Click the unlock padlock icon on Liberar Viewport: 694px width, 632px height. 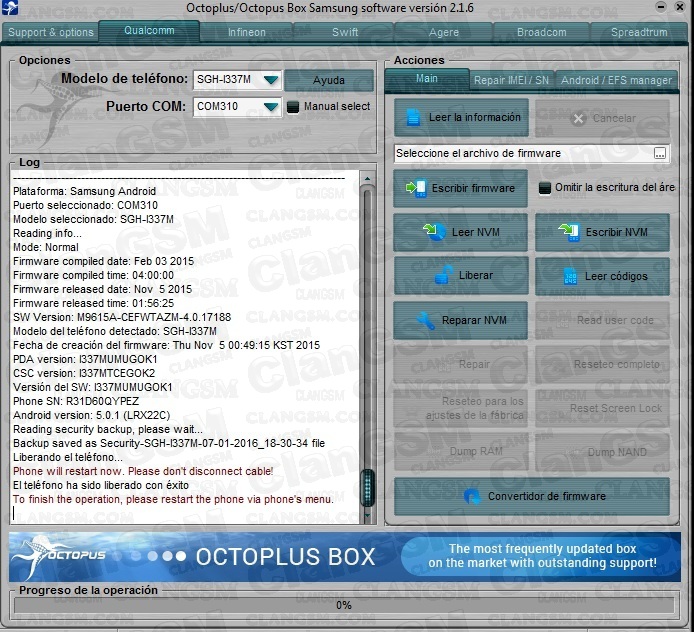point(443,275)
